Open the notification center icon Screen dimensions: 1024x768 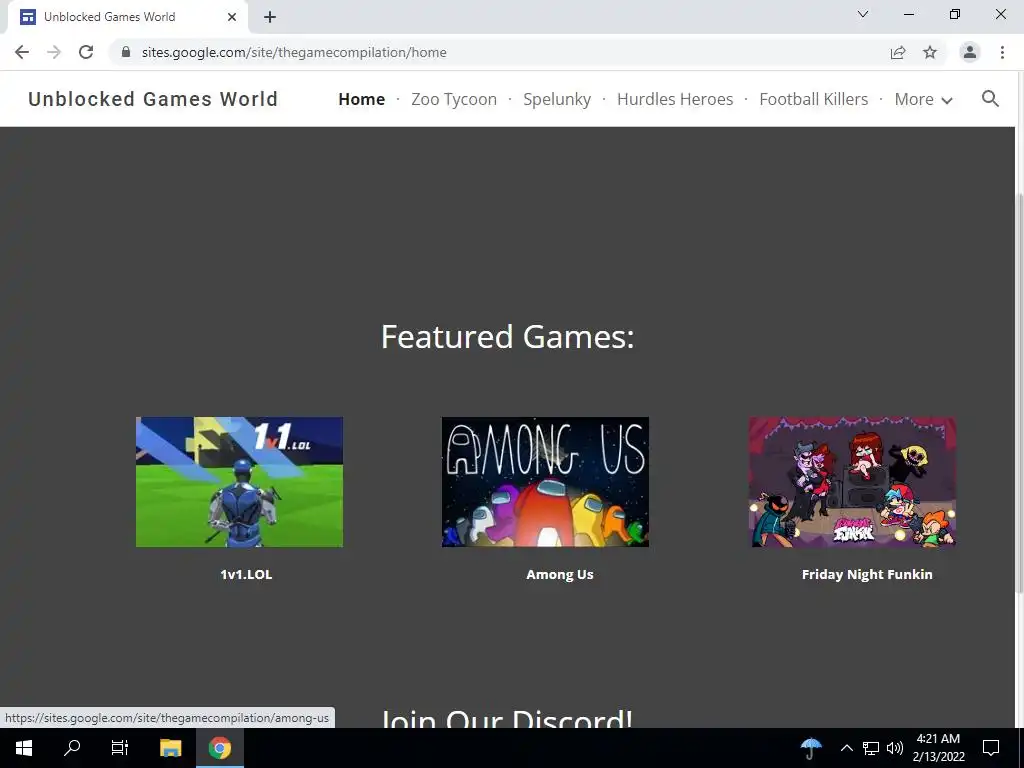click(x=991, y=748)
